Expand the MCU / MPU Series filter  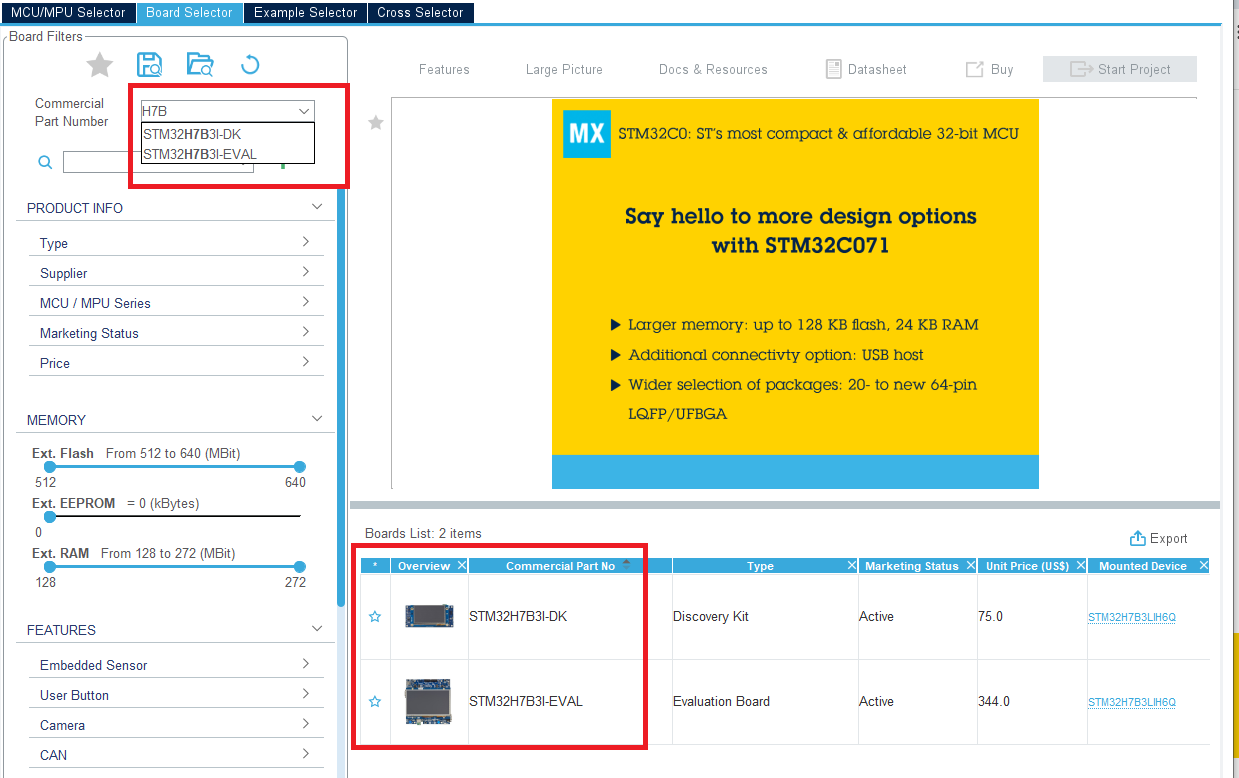coord(306,301)
